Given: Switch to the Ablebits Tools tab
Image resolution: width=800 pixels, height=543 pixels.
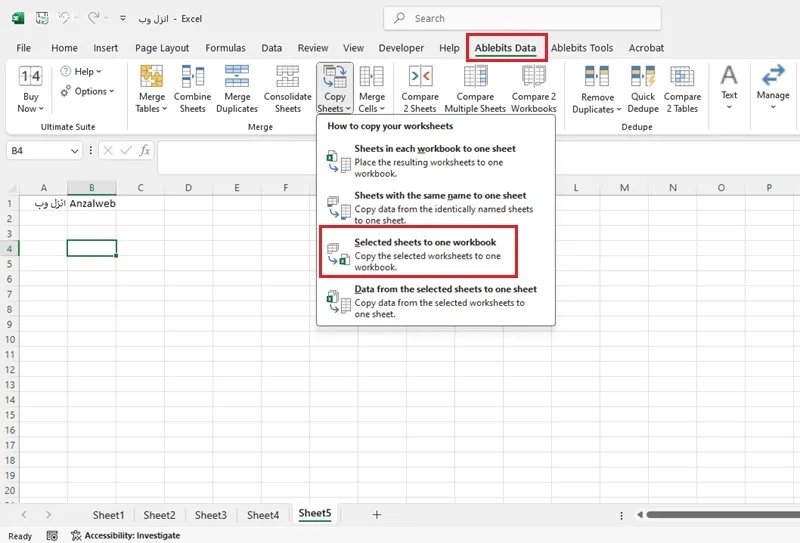Looking at the screenshot, I should (x=582, y=48).
